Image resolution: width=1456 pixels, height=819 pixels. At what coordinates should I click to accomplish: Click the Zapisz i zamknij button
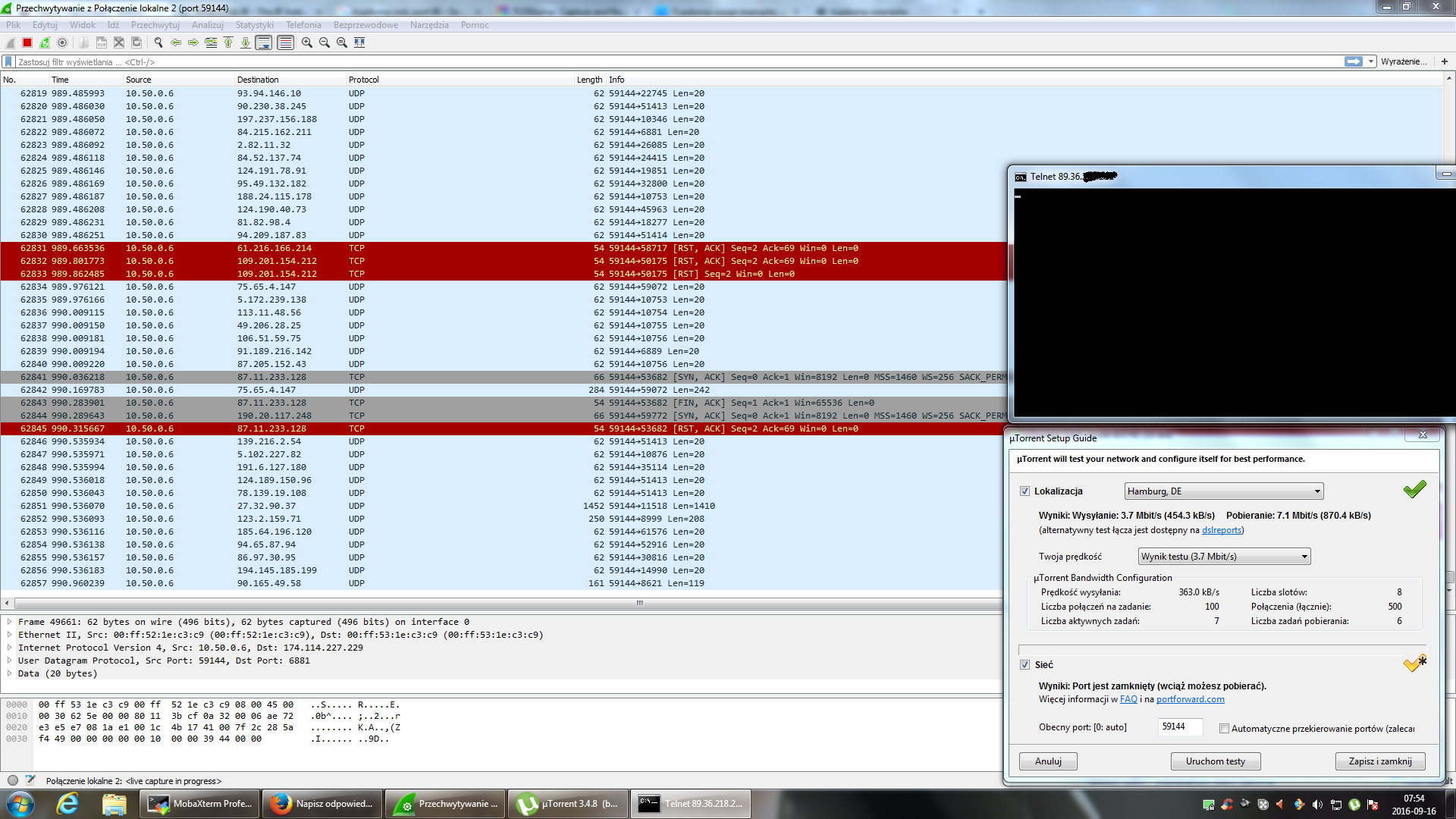click(x=1380, y=761)
